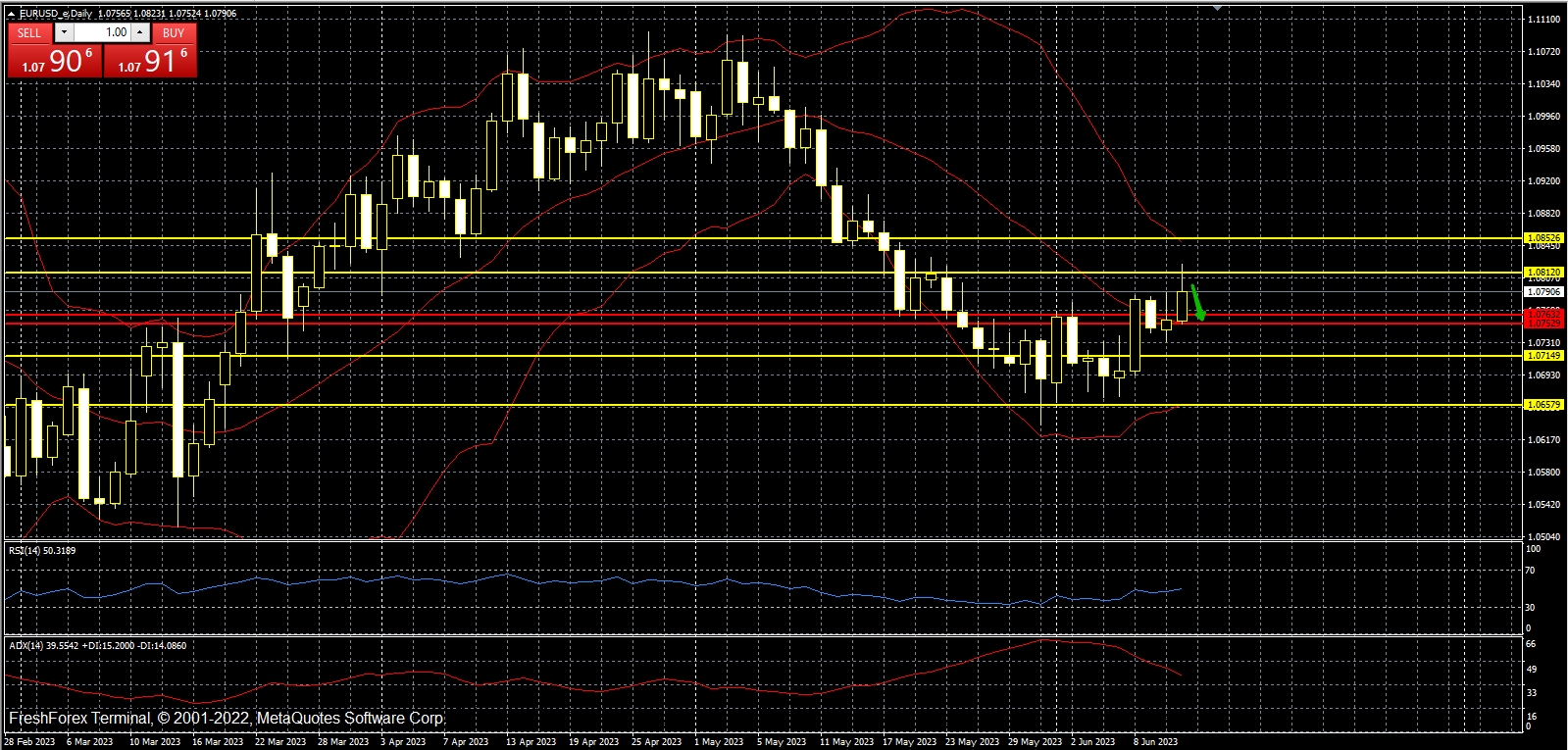
Task: Click the sell price tile 1.07 90
Action: pos(55,61)
